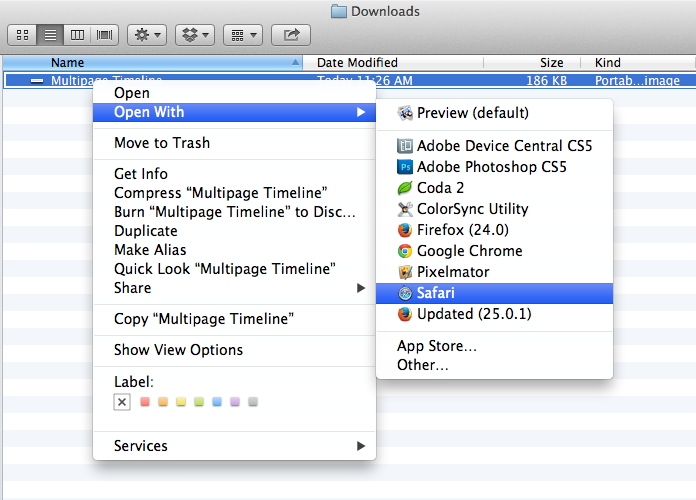Open with Safari
The height and width of the screenshot is (500, 696).
494,294
